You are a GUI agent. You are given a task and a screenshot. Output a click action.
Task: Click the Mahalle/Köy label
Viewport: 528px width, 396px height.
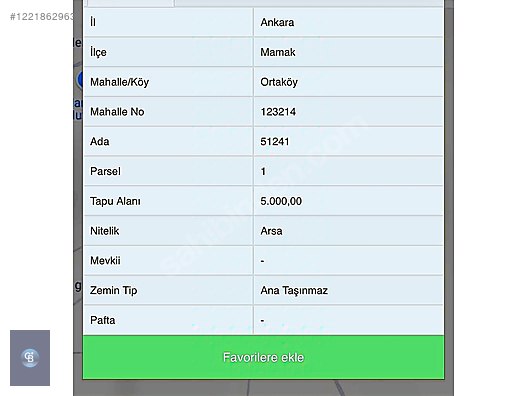(x=120, y=82)
